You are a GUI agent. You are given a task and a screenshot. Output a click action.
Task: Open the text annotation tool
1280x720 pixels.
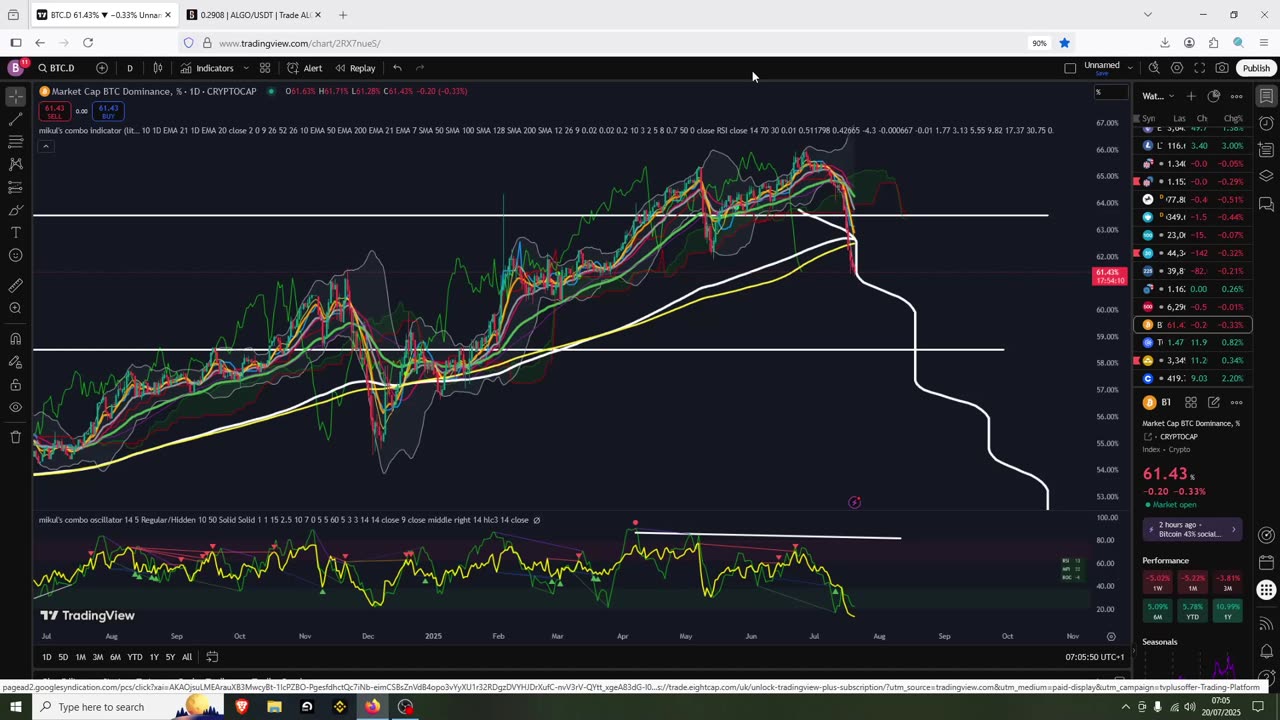coord(15,232)
